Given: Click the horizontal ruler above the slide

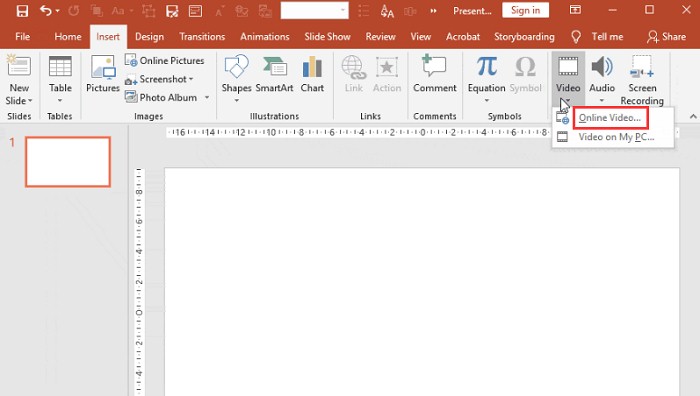Looking at the screenshot, I should coord(359,132).
